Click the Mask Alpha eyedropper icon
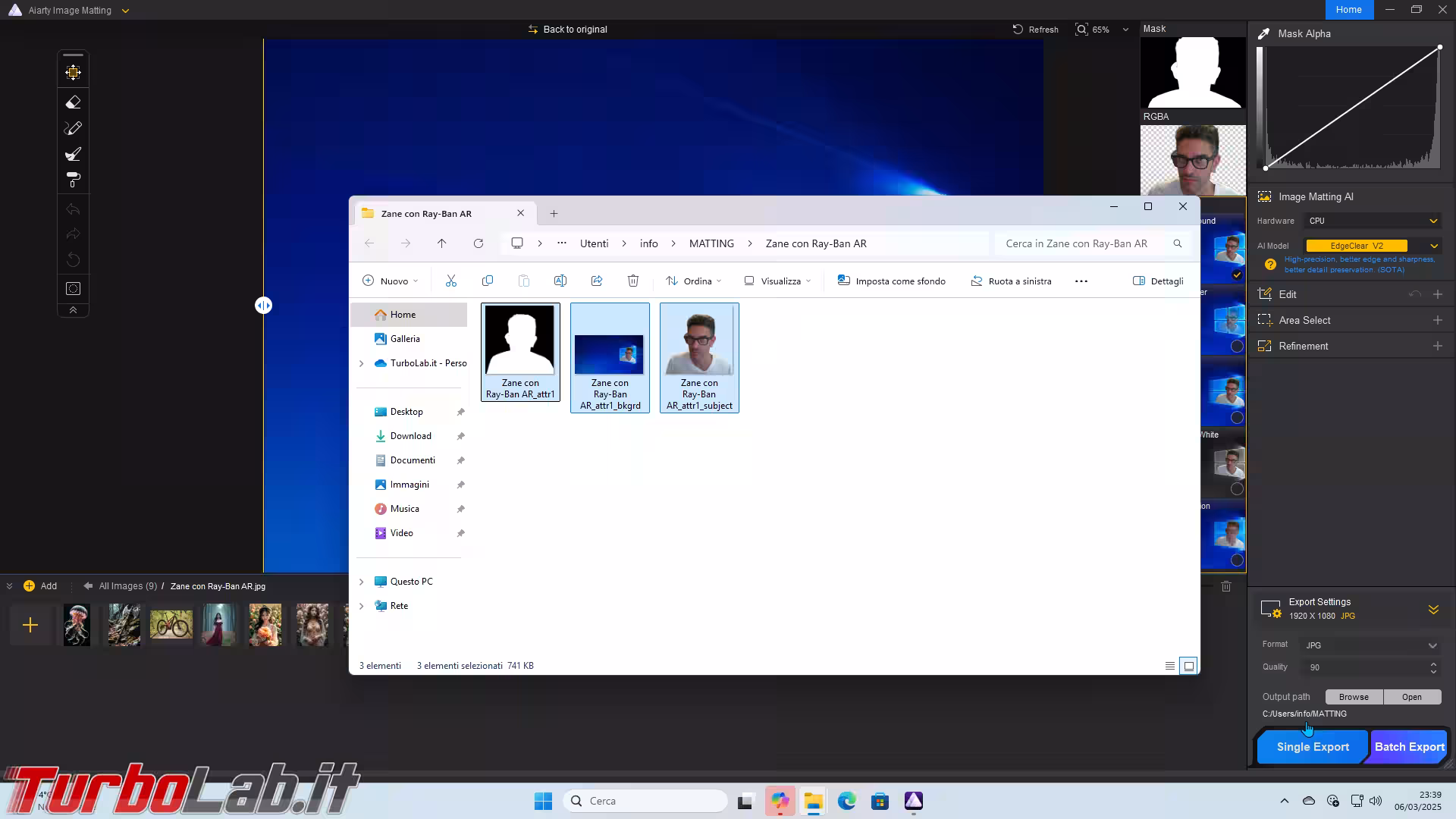This screenshot has height=819, width=1456. (1263, 34)
